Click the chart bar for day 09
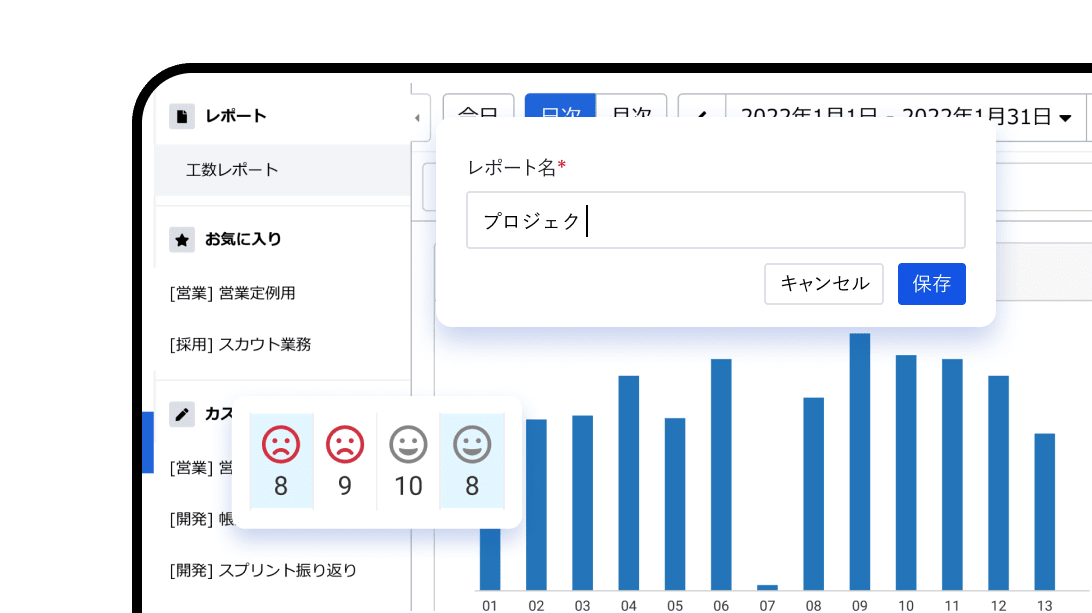This screenshot has height=613, width=1092. [860, 460]
